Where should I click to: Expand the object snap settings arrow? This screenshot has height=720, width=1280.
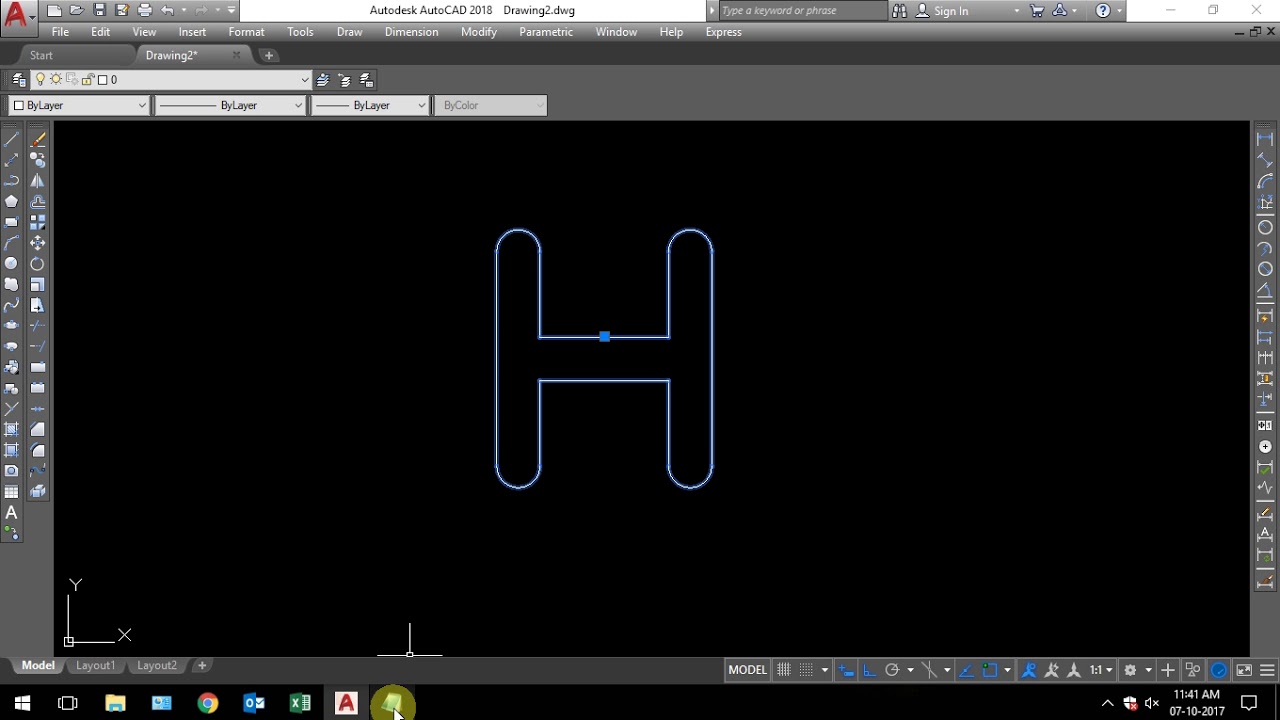coord(1007,670)
